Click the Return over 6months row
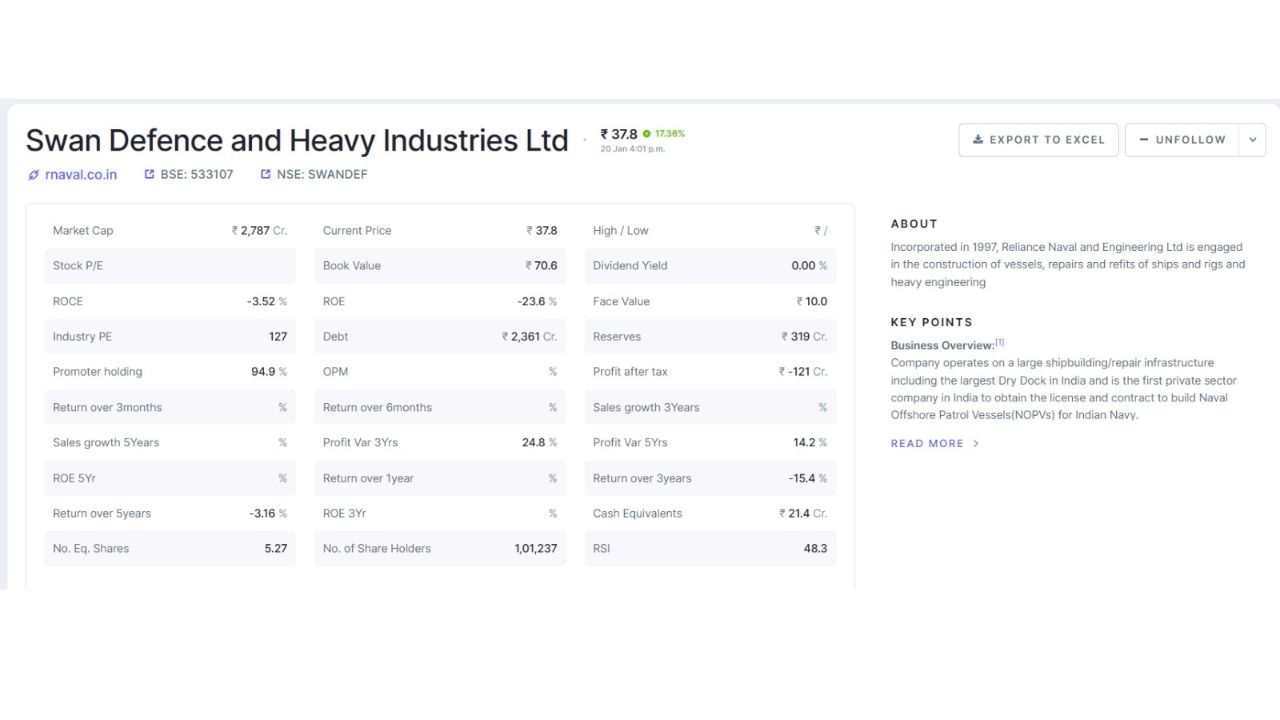1280x720 pixels. point(440,407)
